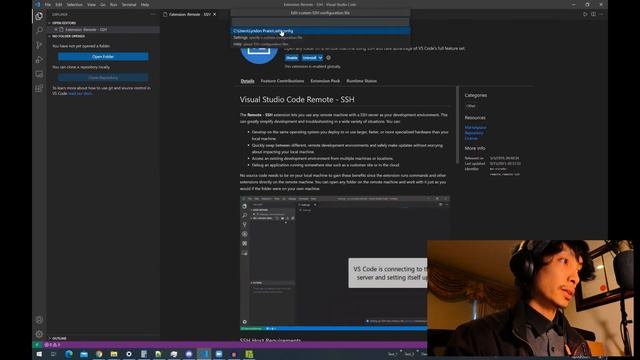The image size is (640, 360).
Task: Open the Run menu
Action: point(113,4)
